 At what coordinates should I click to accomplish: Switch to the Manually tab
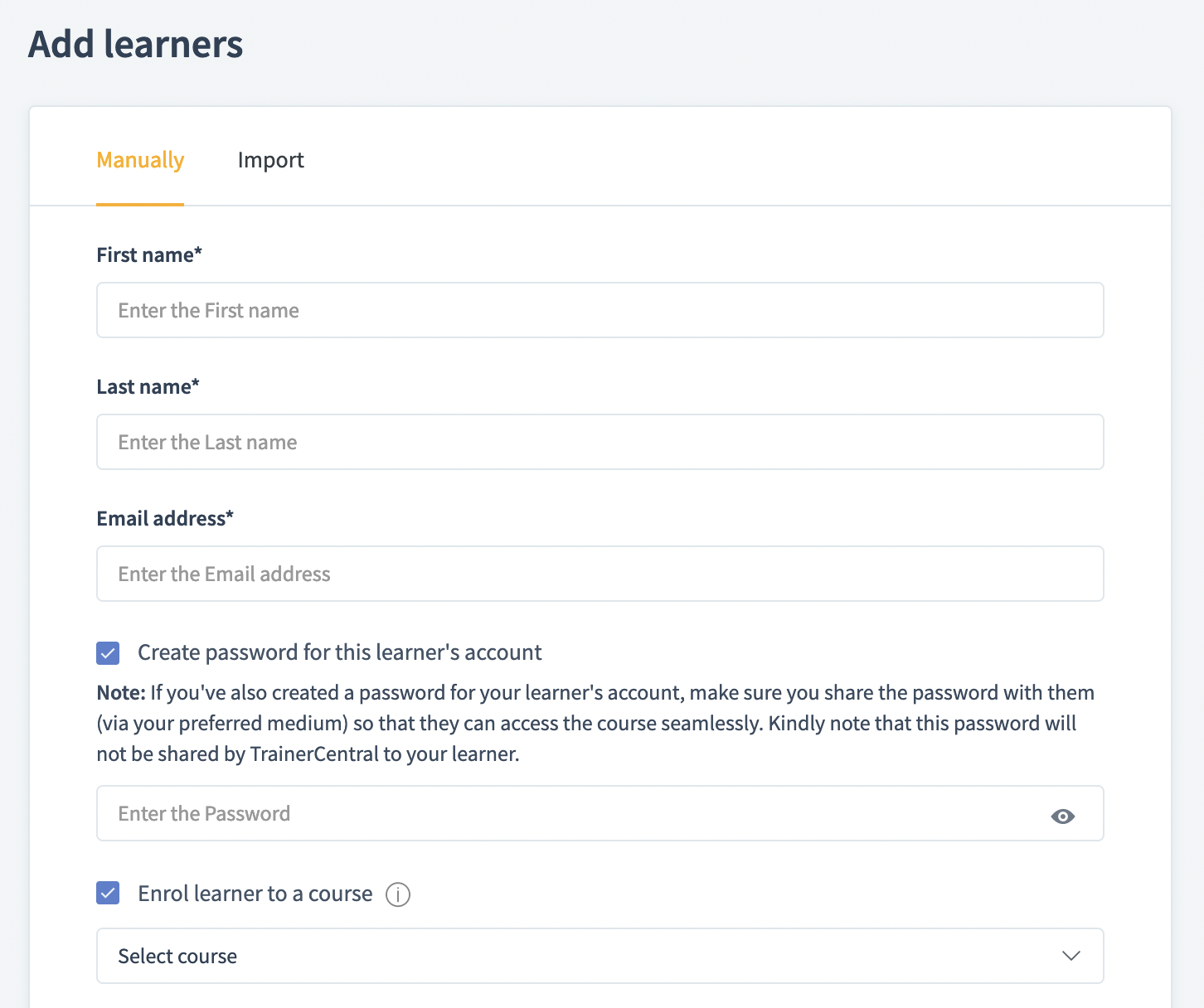point(140,160)
